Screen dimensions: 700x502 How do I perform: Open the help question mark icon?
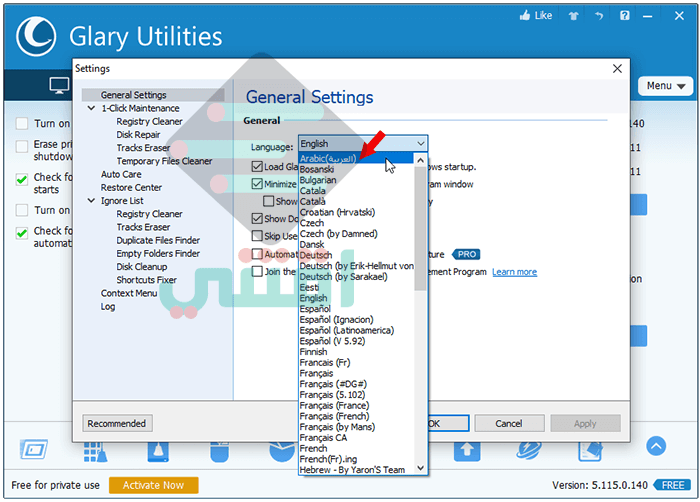click(625, 16)
